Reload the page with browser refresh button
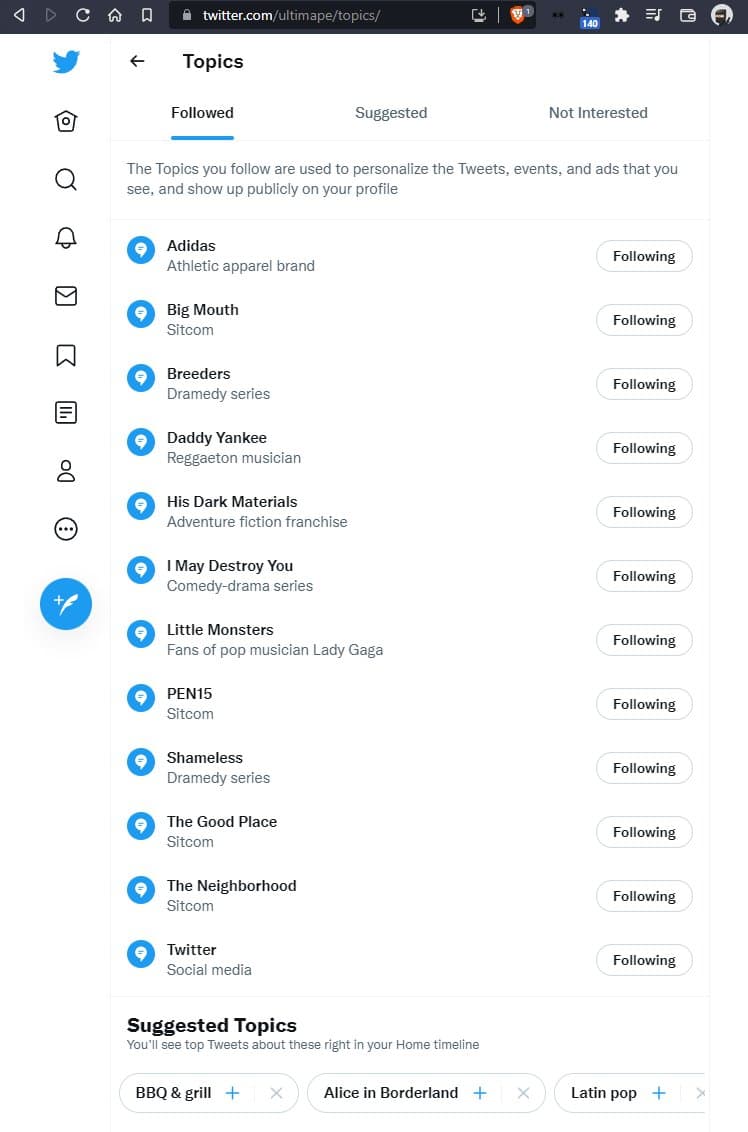The image size is (748, 1132). pyautogui.click(x=82, y=15)
